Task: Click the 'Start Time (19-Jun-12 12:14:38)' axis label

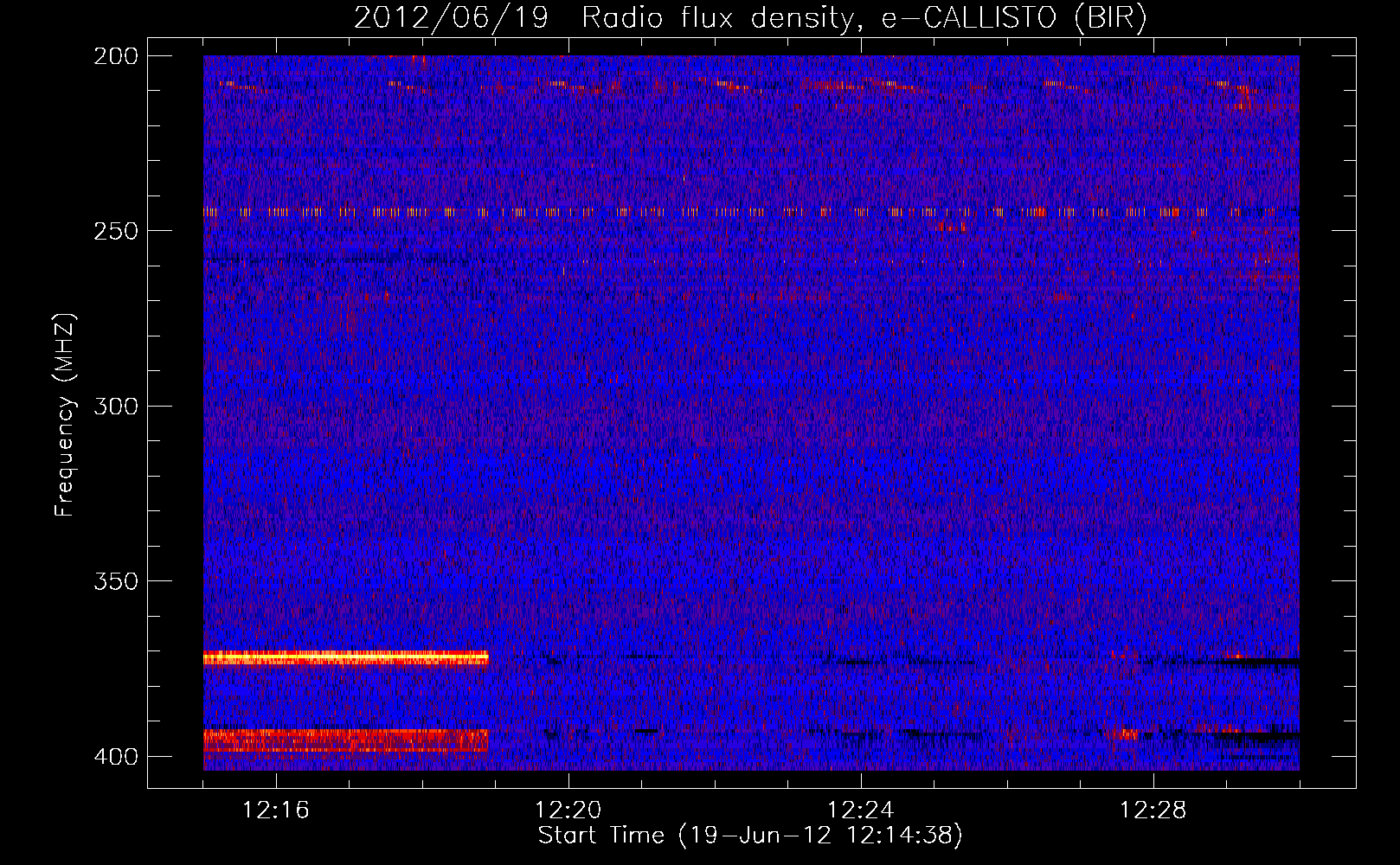Action: pyautogui.click(x=750, y=836)
